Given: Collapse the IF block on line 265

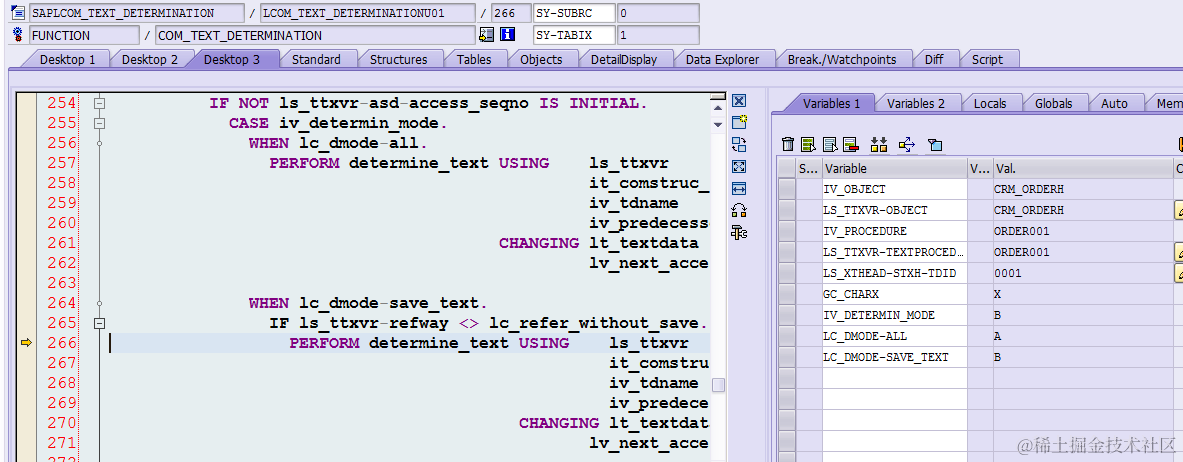Looking at the screenshot, I should point(99,323).
